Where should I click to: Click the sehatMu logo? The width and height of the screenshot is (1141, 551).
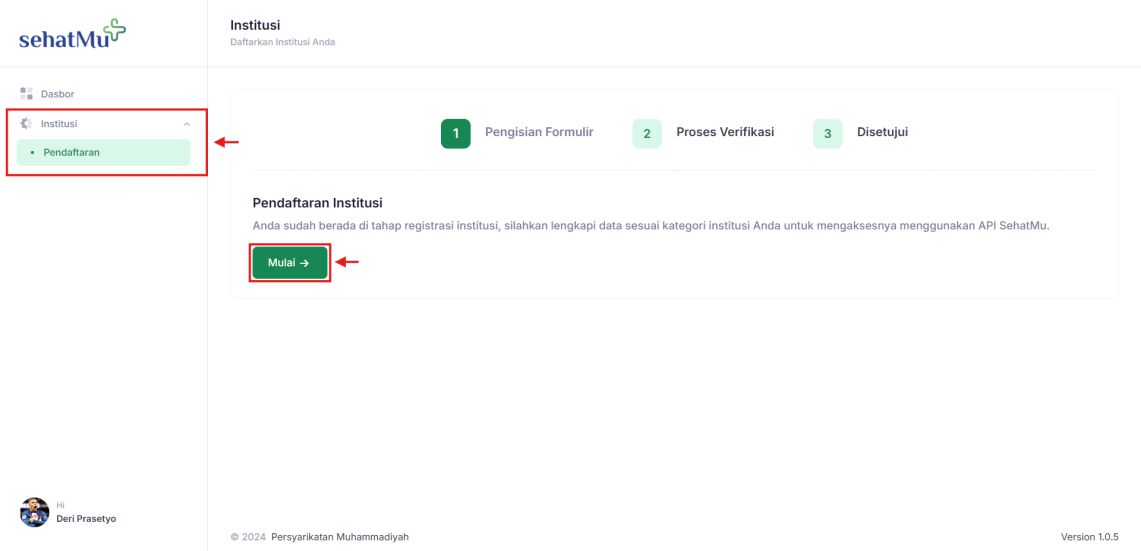pyautogui.click(x=72, y=34)
